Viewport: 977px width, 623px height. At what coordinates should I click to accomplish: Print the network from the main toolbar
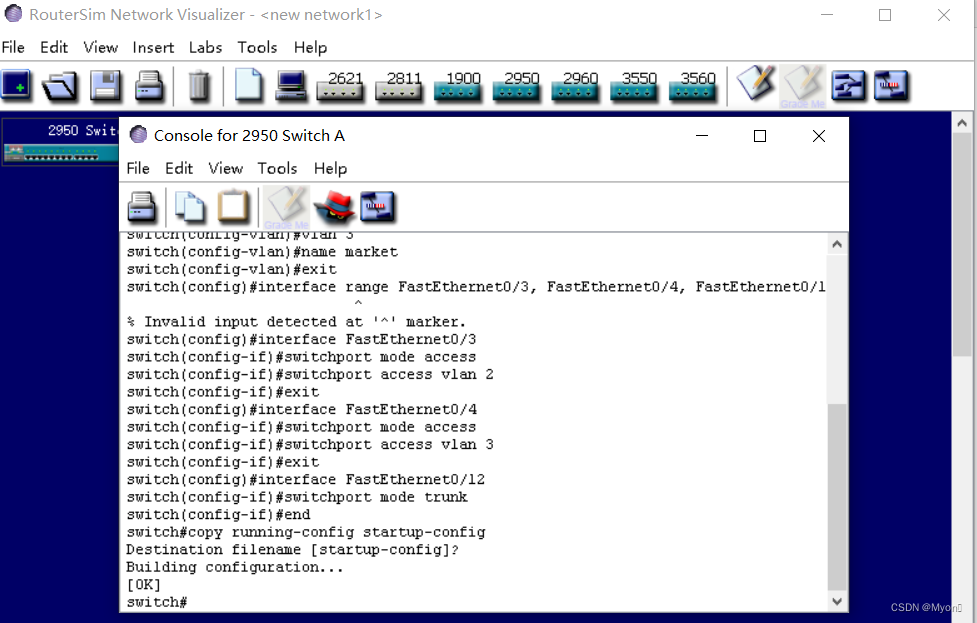(x=149, y=85)
